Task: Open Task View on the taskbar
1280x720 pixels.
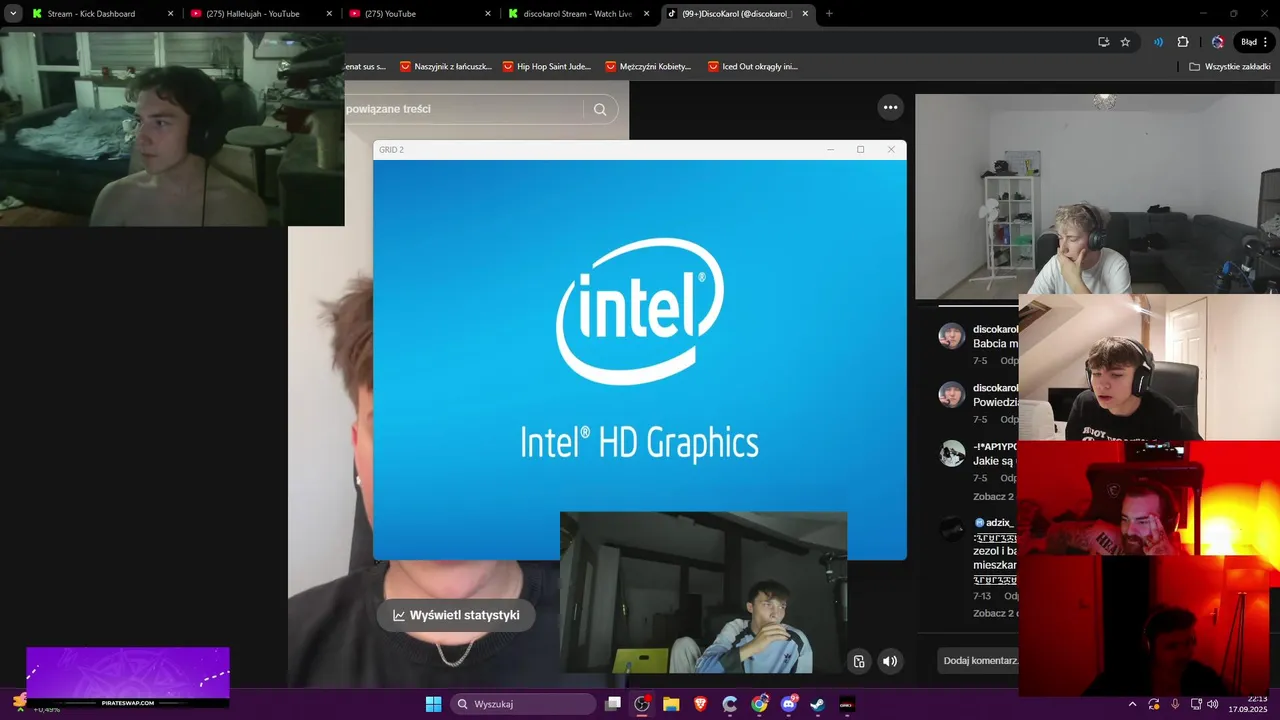Action: 613,704
